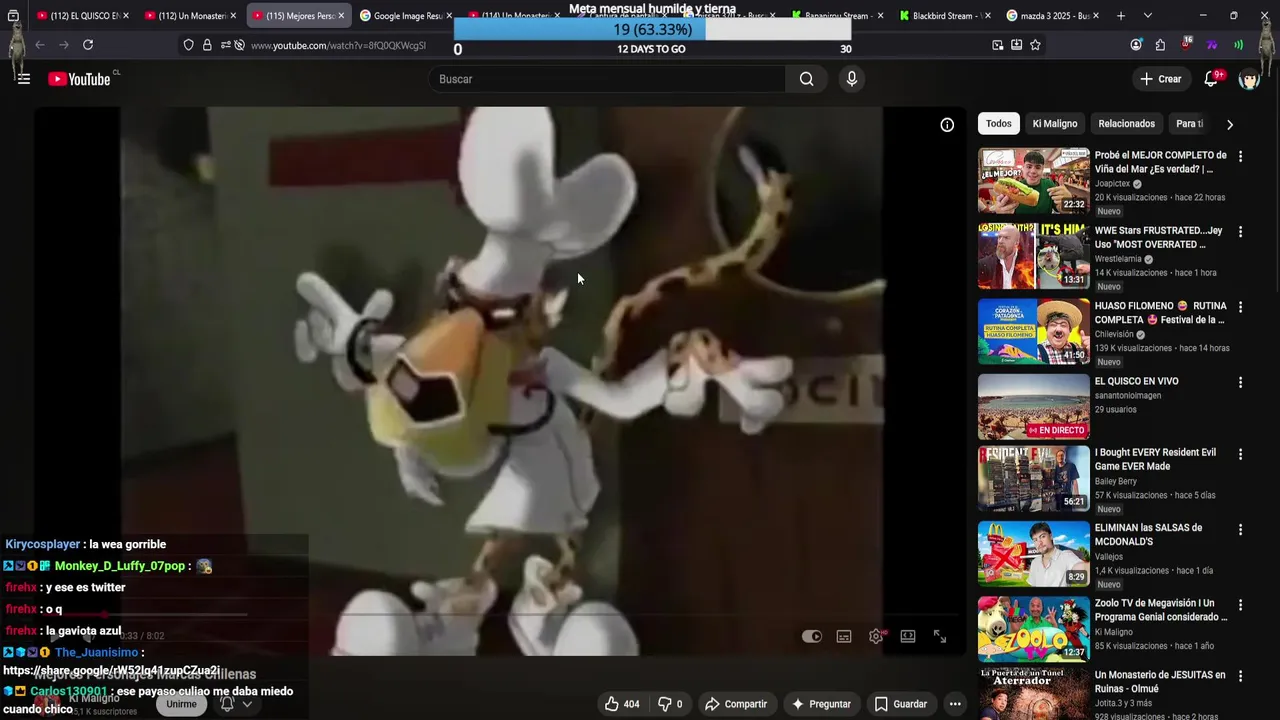The width and height of the screenshot is (1280, 720).
Task: Select the Para ti filter chip
Action: click(1189, 124)
